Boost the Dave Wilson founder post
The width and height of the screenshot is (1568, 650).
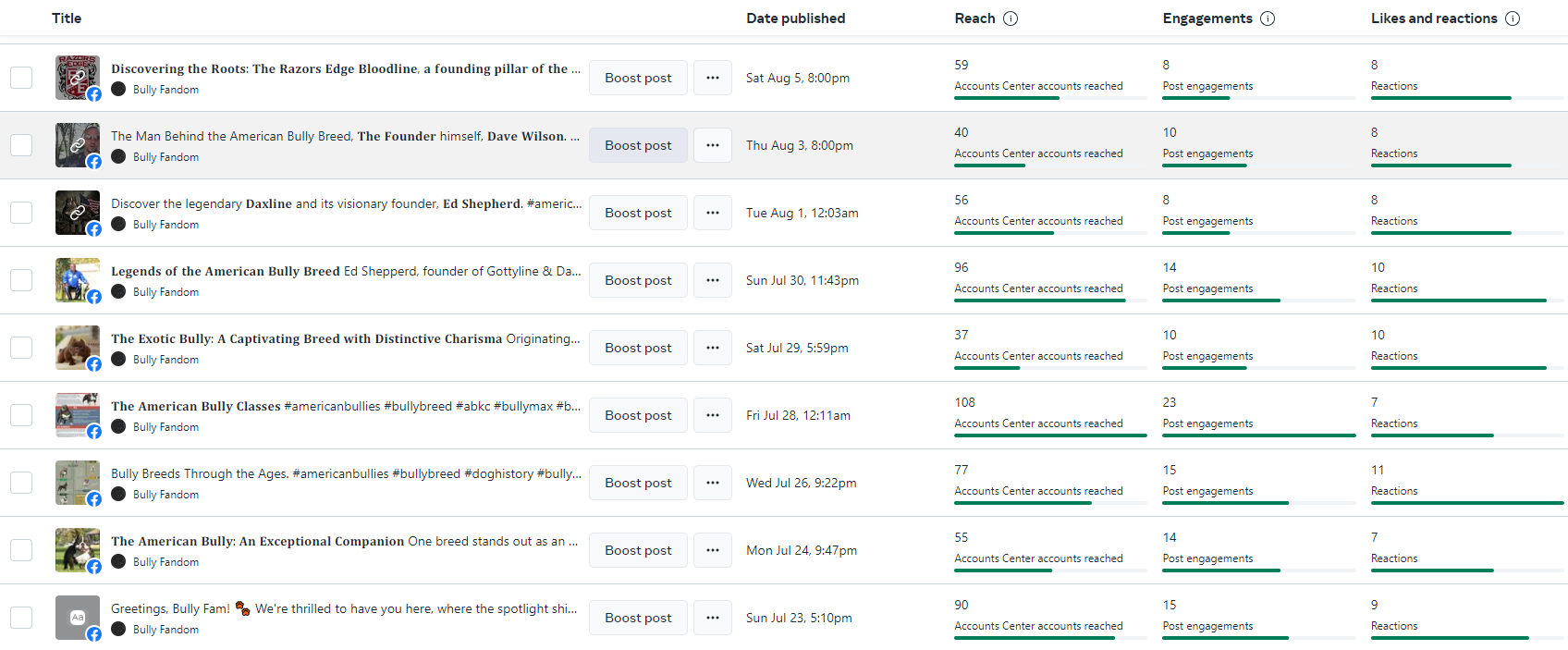tap(638, 145)
